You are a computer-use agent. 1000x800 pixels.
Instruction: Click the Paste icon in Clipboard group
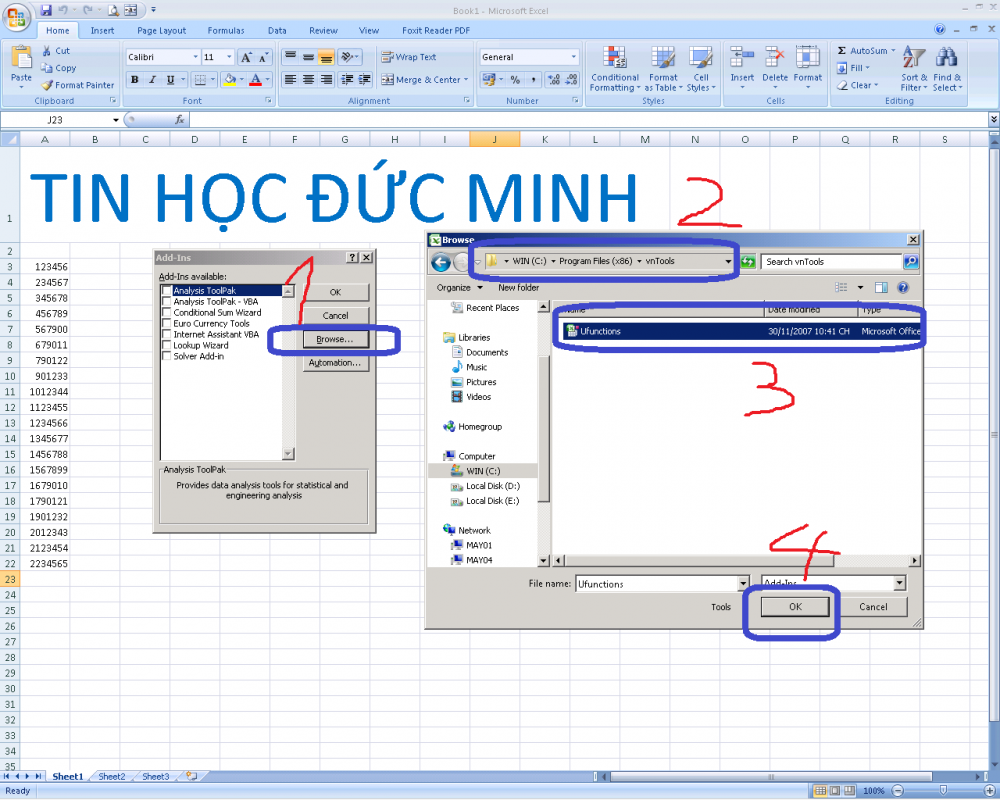pos(21,57)
